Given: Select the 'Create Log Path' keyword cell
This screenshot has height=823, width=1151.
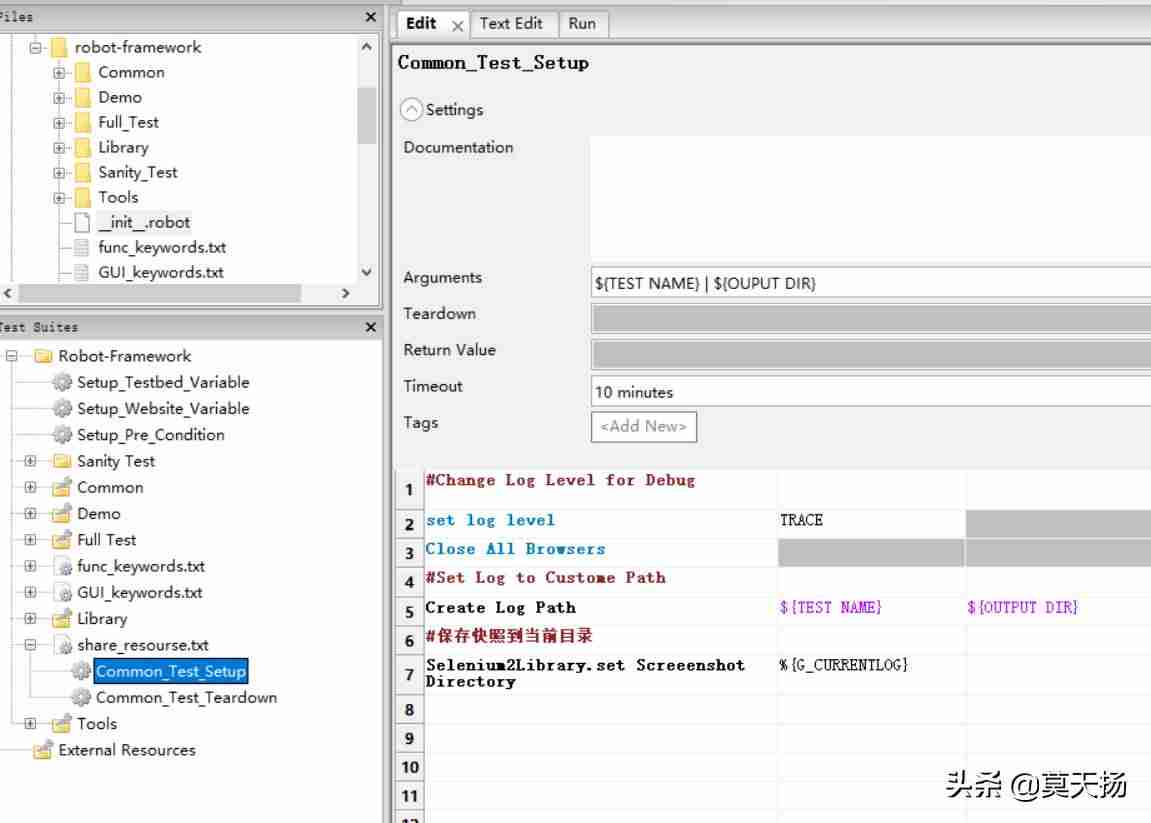Looking at the screenshot, I should coord(600,610).
